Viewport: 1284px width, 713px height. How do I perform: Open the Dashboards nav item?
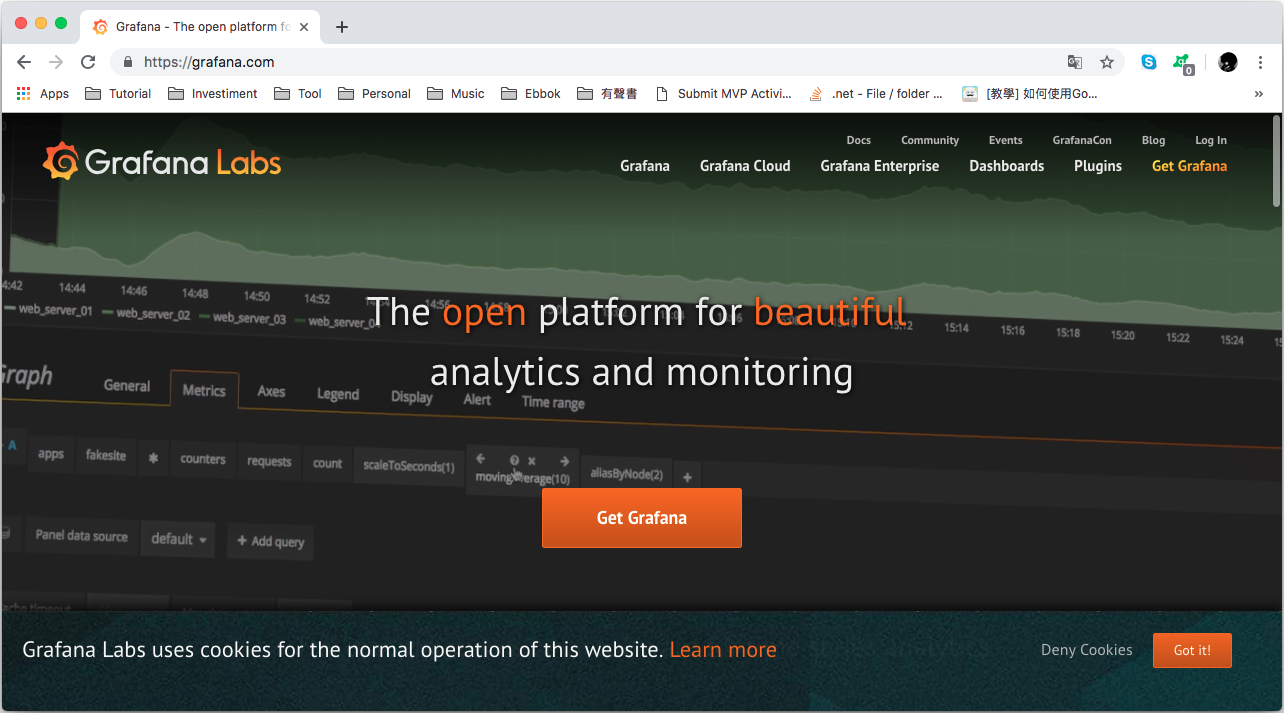(1007, 166)
